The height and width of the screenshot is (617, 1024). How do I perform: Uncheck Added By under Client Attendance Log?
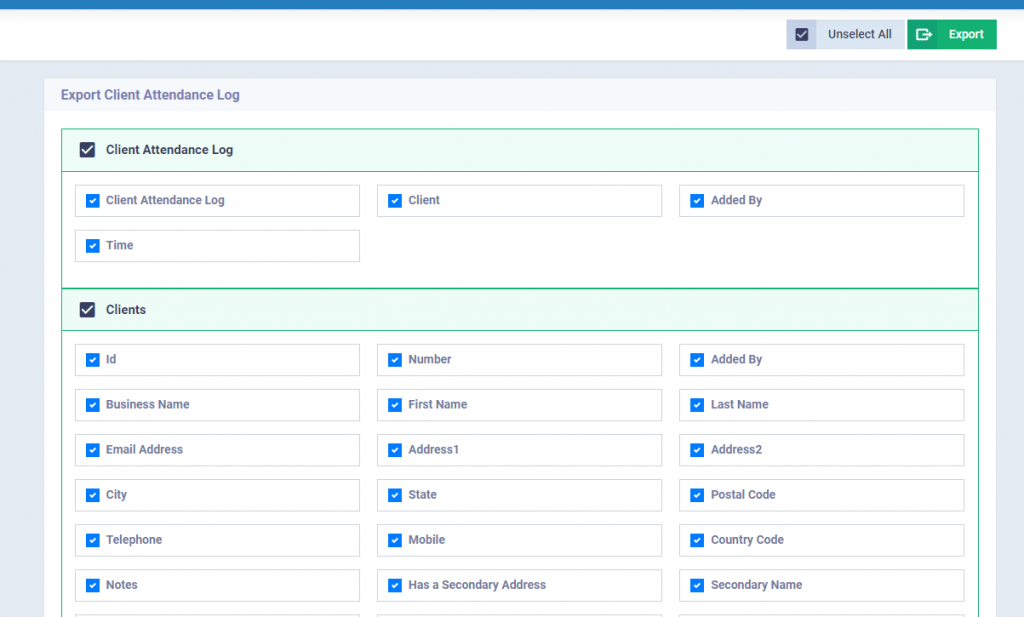[697, 200]
